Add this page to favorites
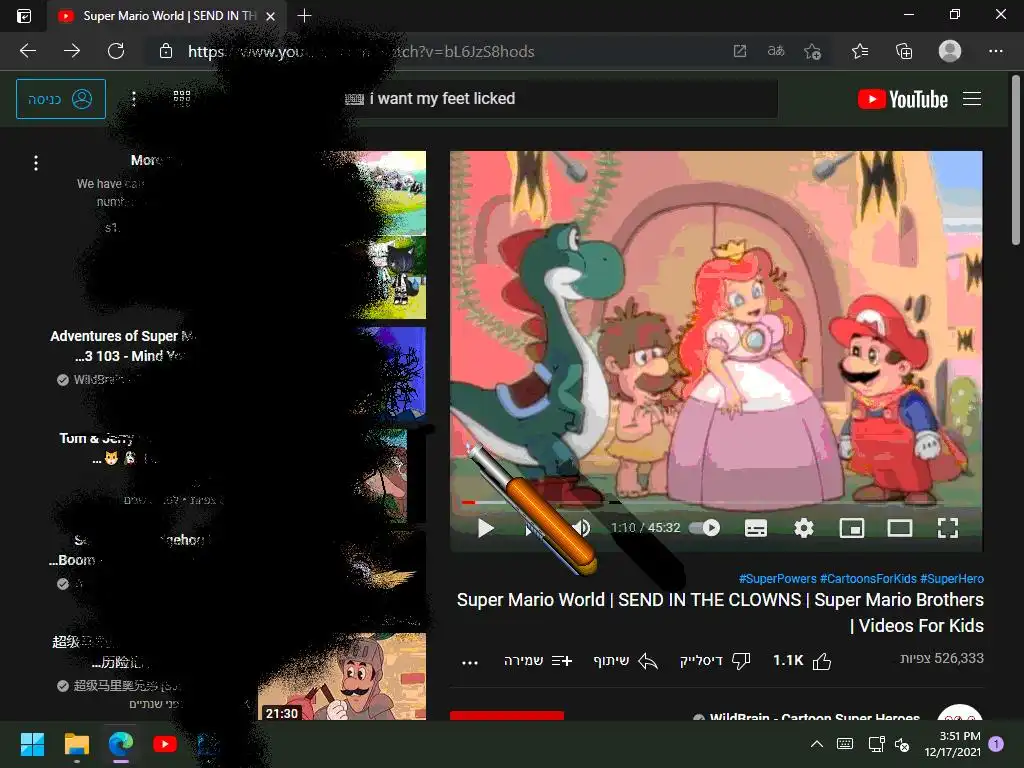 (x=812, y=51)
